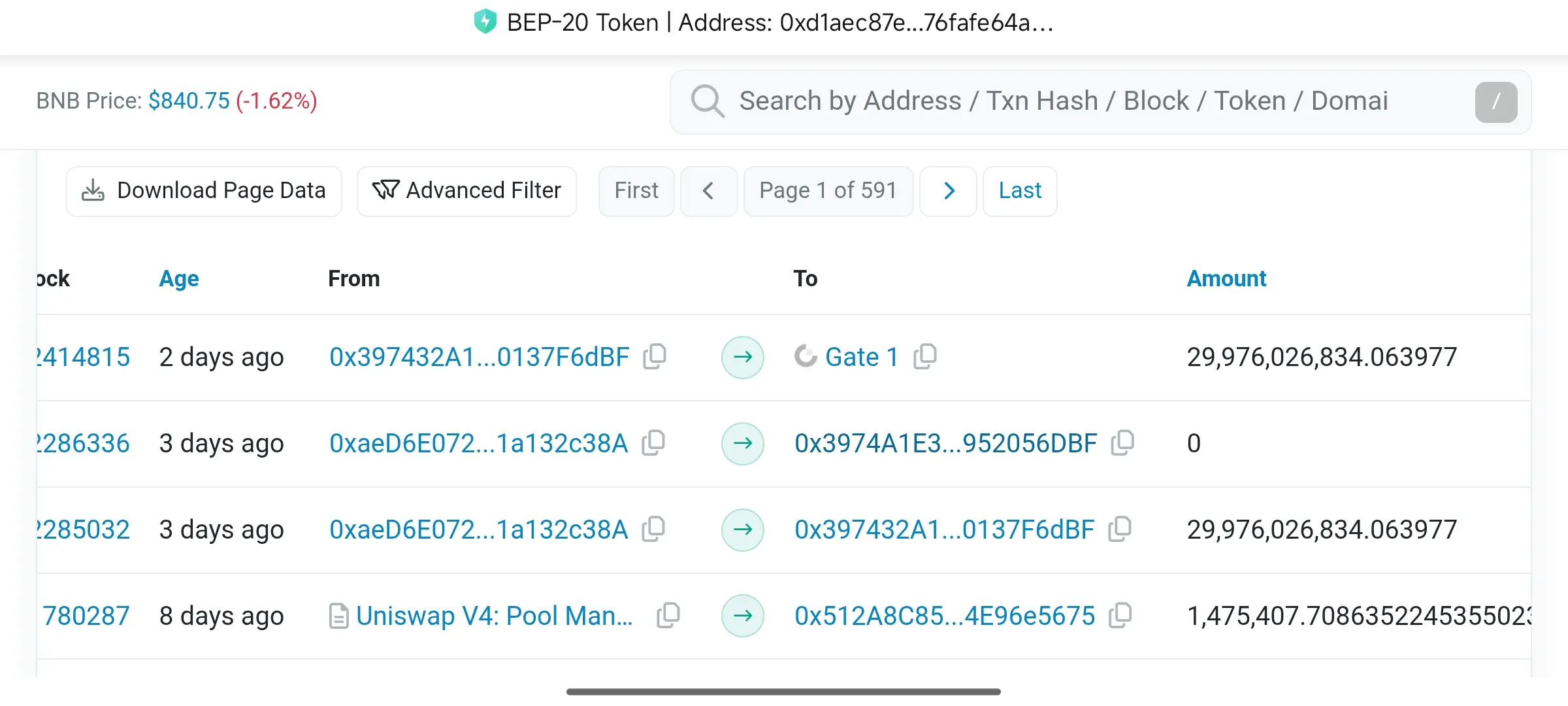The width and height of the screenshot is (1568, 706).
Task: Open the Advanced Filter
Action: [466, 191]
